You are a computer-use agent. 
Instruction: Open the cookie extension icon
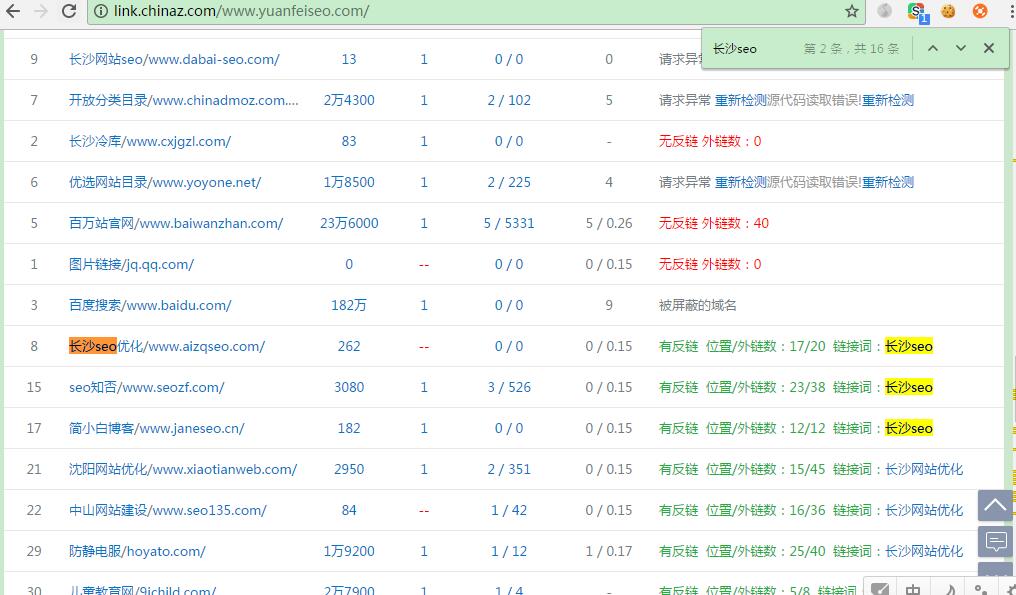pos(948,11)
